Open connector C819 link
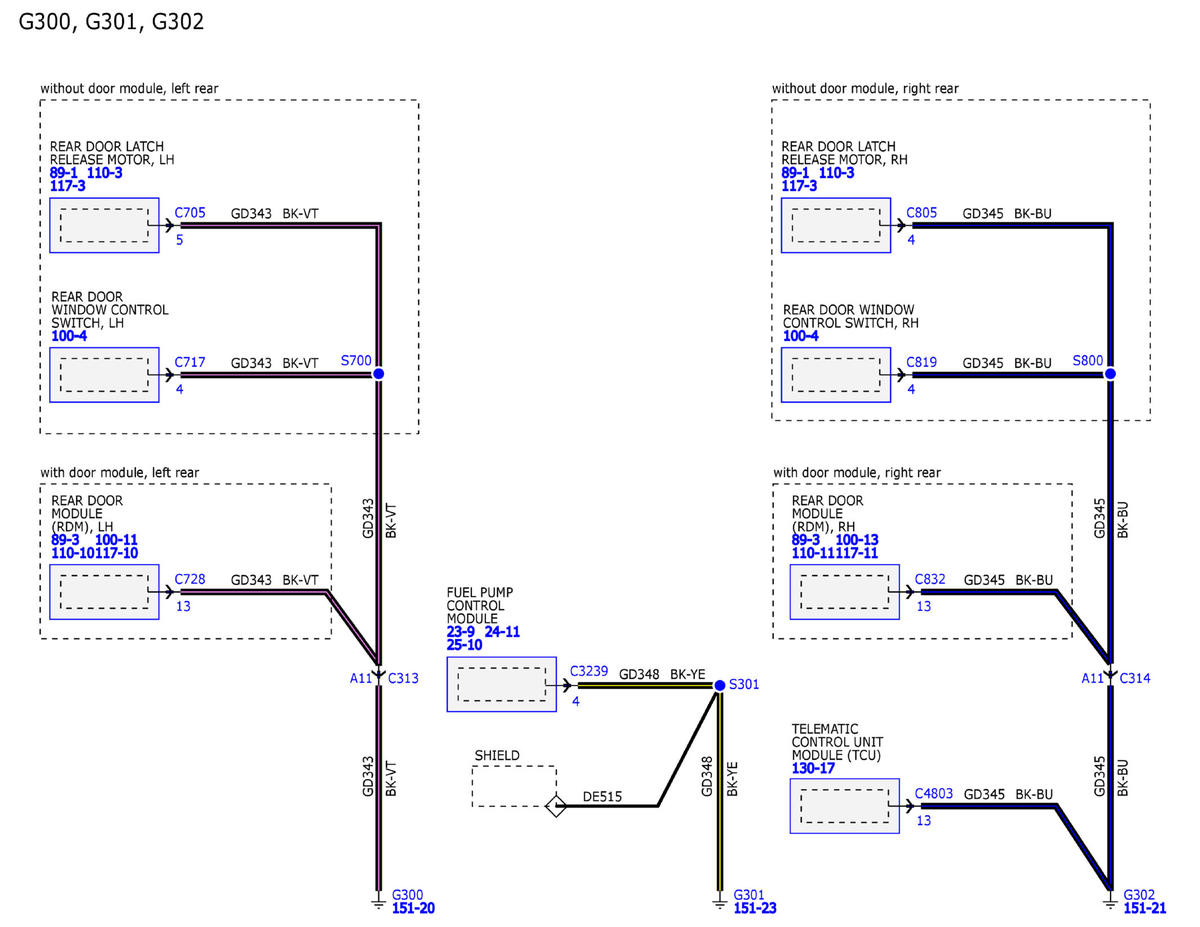 click(x=921, y=362)
